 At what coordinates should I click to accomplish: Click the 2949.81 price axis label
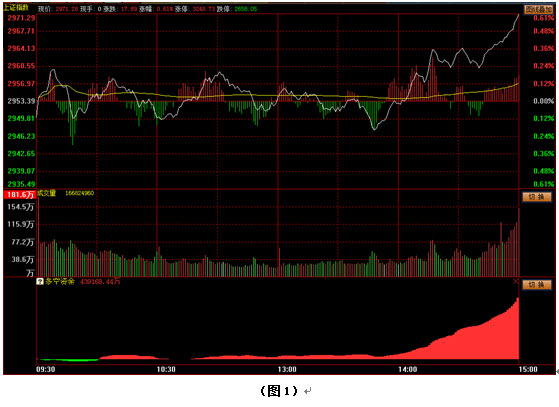(x=21, y=118)
